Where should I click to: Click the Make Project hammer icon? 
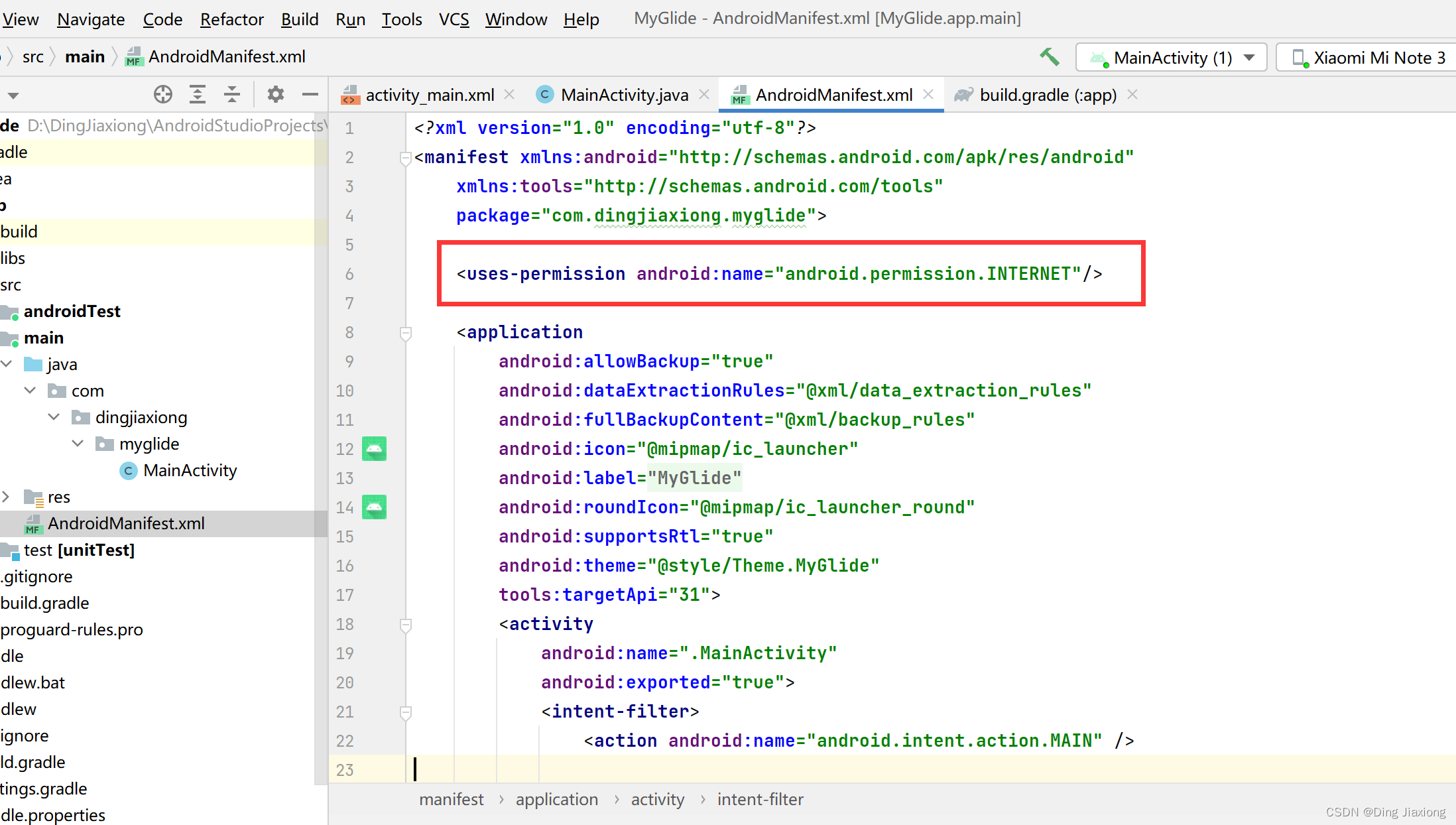pyautogui.click(x=1050, y=57)
